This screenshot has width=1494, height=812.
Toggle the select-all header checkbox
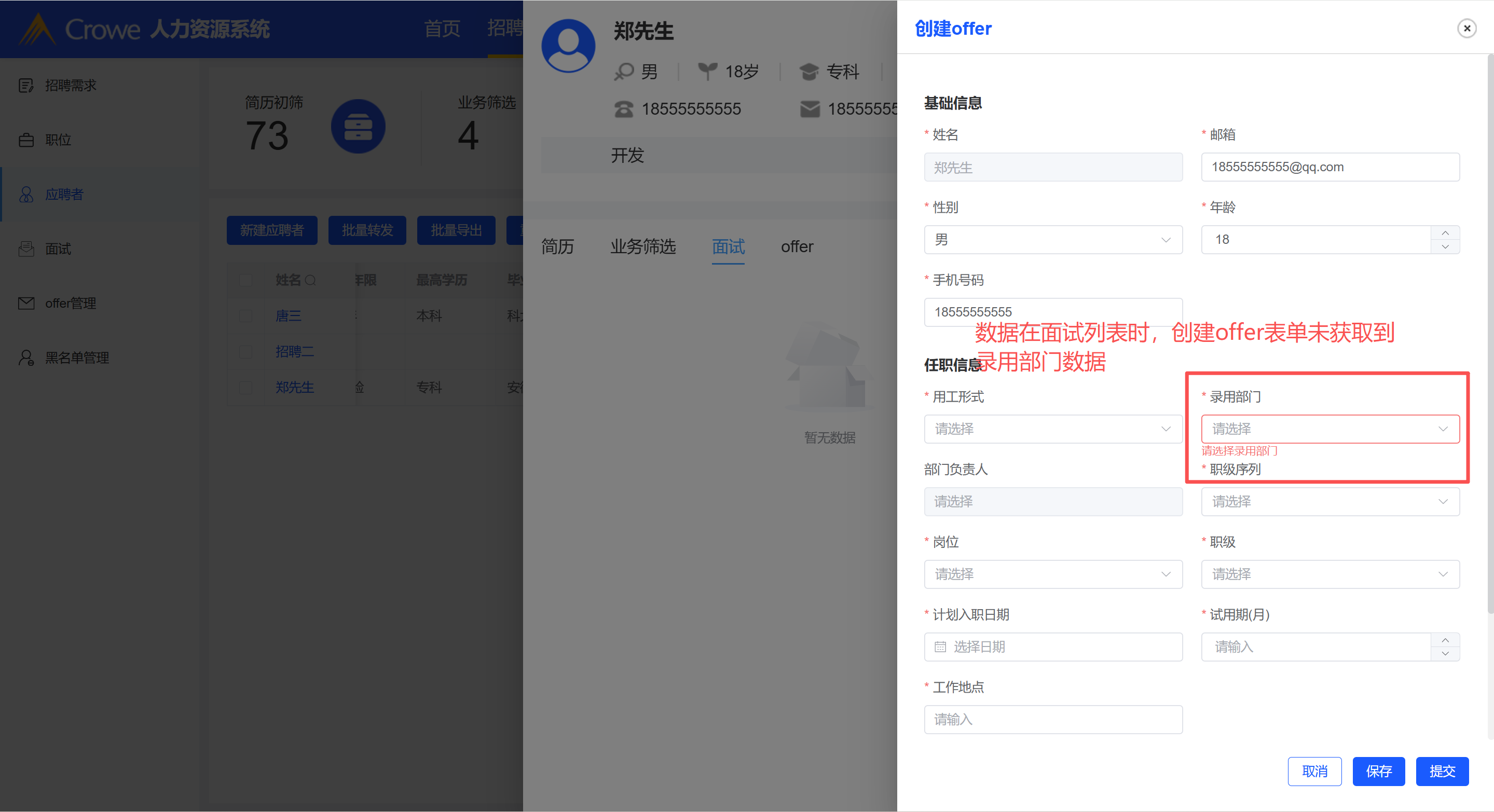[x=245, y=280]
